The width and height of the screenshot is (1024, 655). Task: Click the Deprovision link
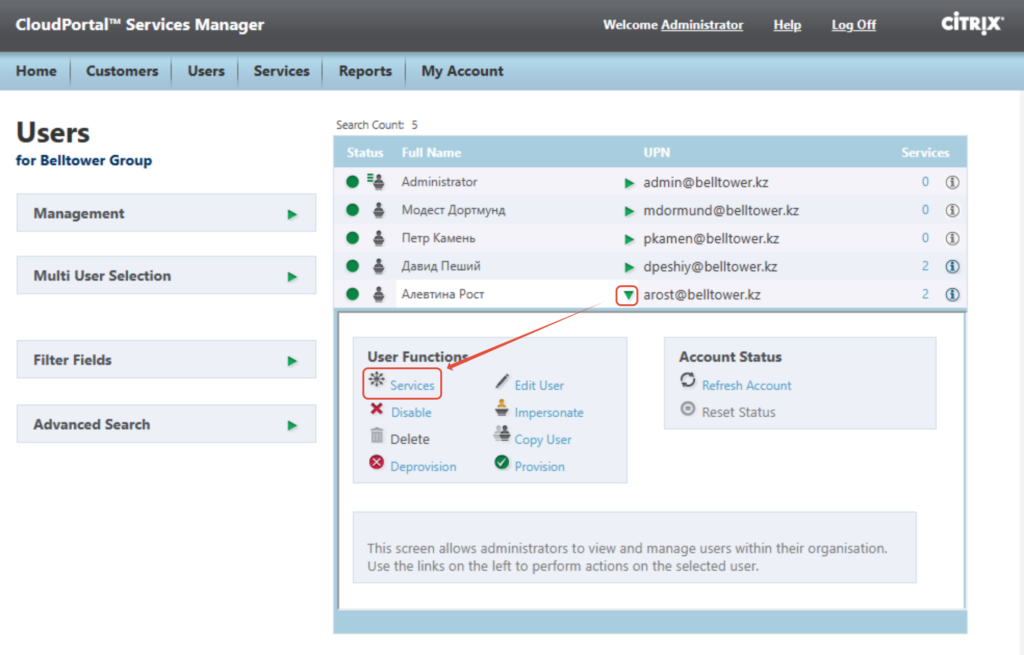coord(423,466)
